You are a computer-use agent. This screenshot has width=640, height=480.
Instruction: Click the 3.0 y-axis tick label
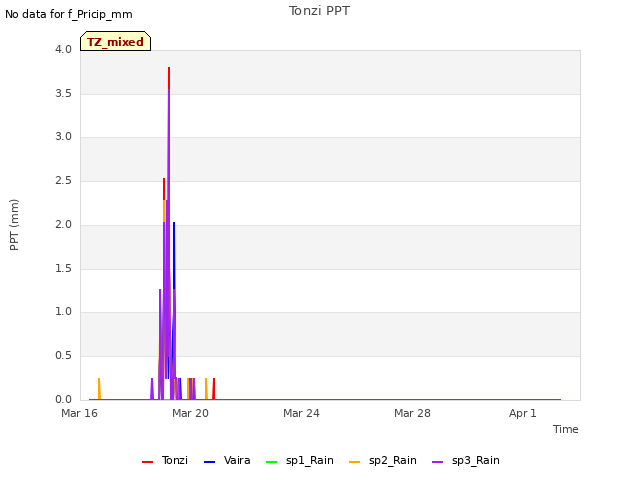click(x=63, y=136)
